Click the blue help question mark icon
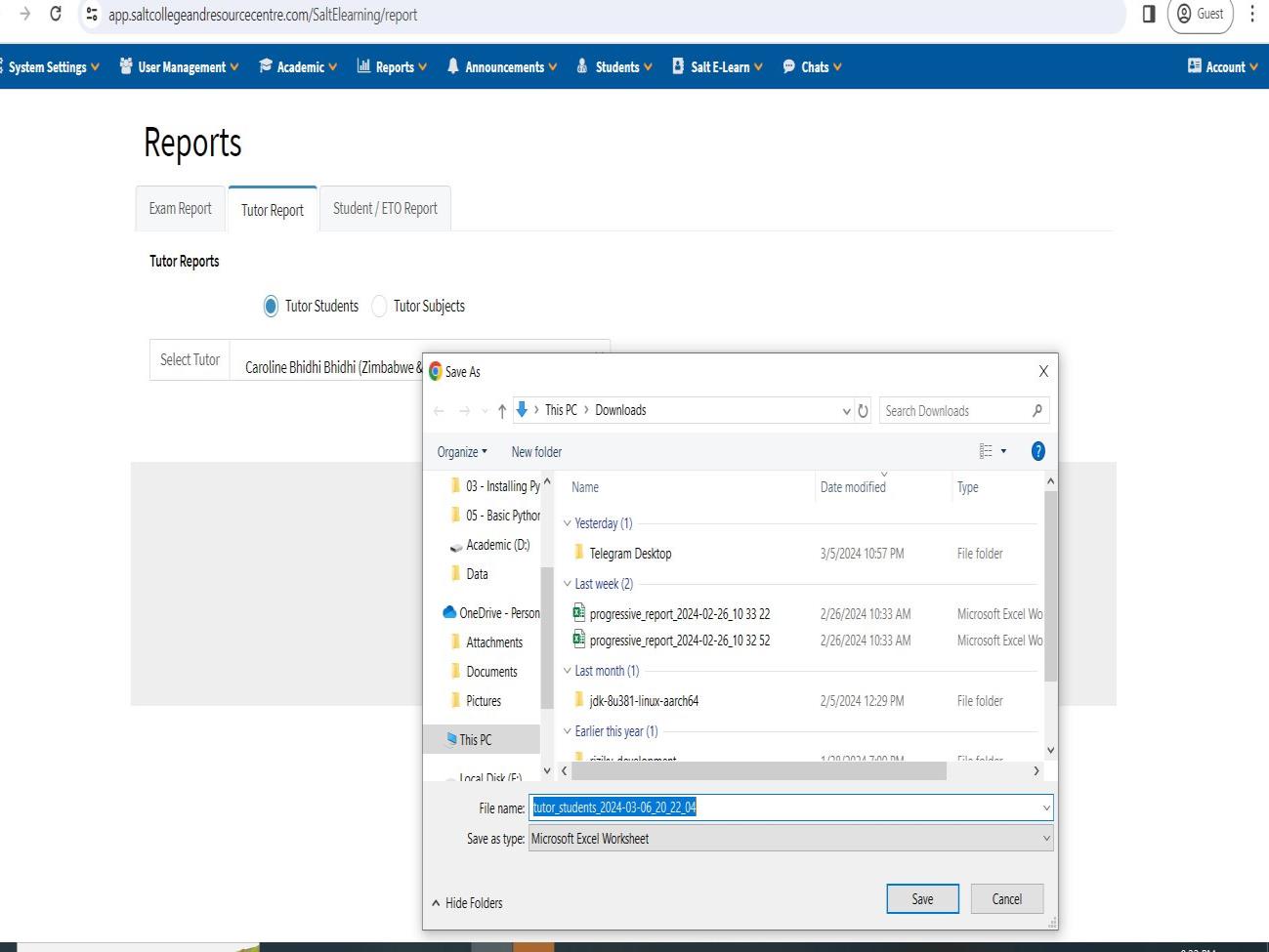Screen dimensions: 1269x952 (x=1037, y=451)
